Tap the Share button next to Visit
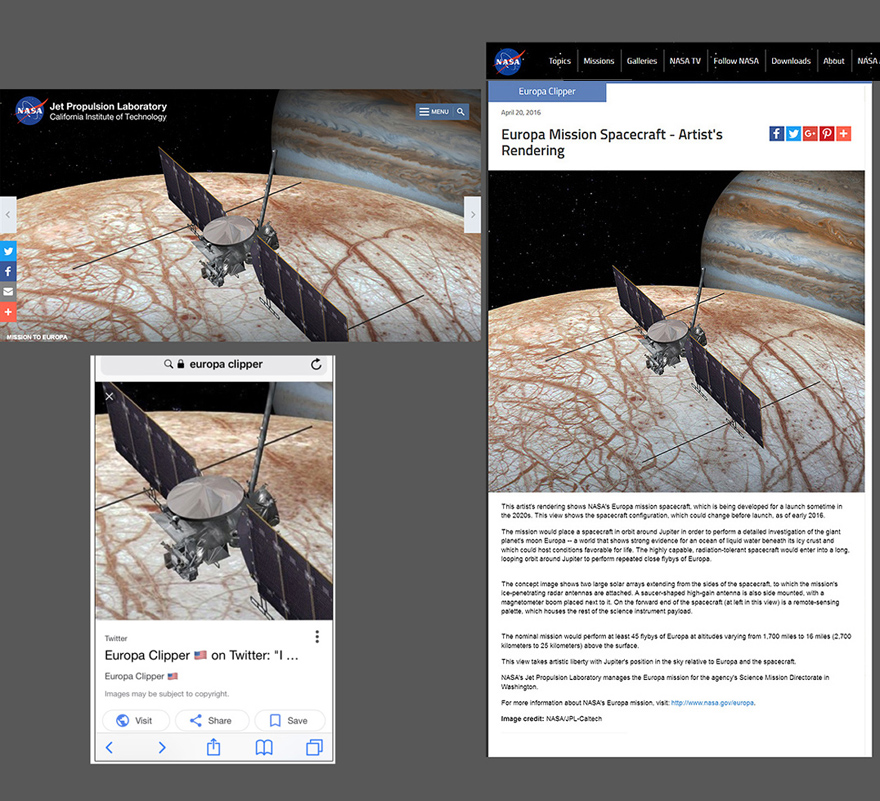The image size is (880, 801). [x=212, y=721]
